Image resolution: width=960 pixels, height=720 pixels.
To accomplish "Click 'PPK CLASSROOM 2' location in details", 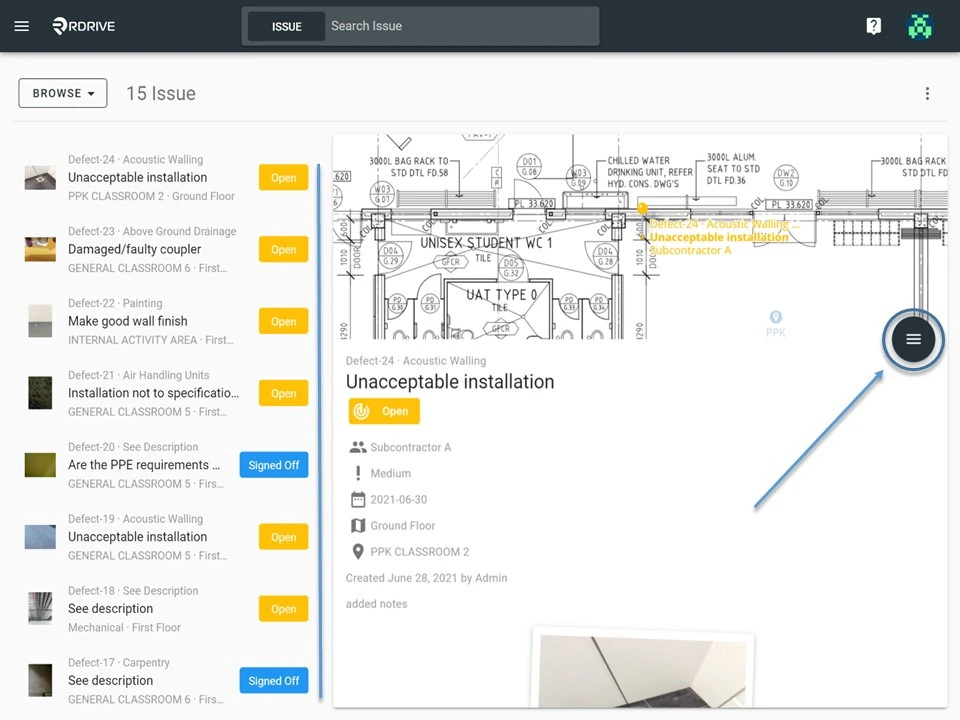I will (419, 552).
